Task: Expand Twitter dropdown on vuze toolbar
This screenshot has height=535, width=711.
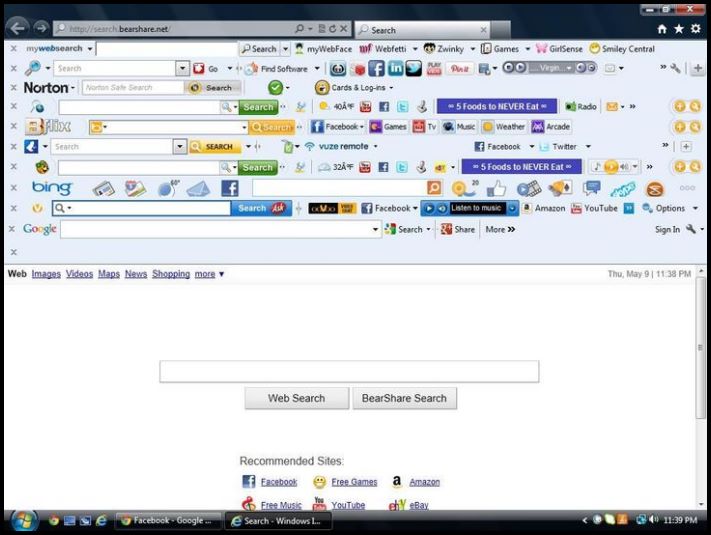Action: (588, 146)
